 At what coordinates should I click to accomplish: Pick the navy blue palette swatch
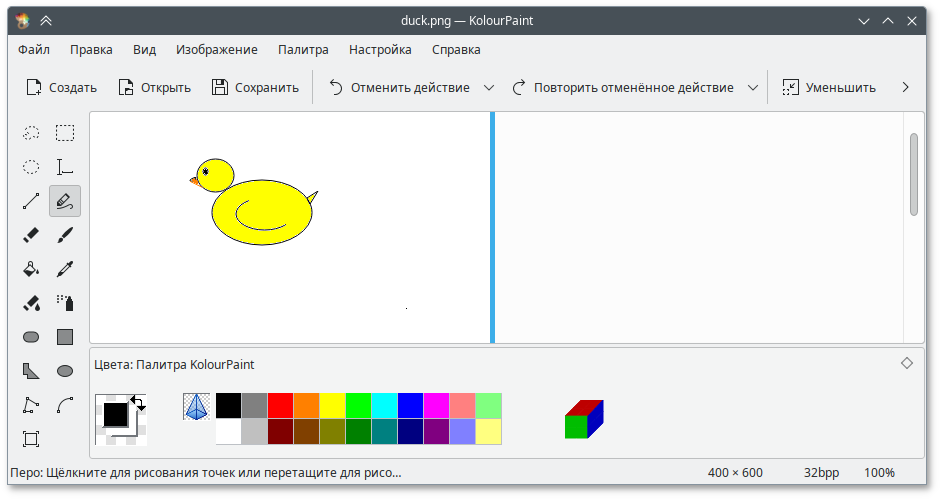[410, 432]
